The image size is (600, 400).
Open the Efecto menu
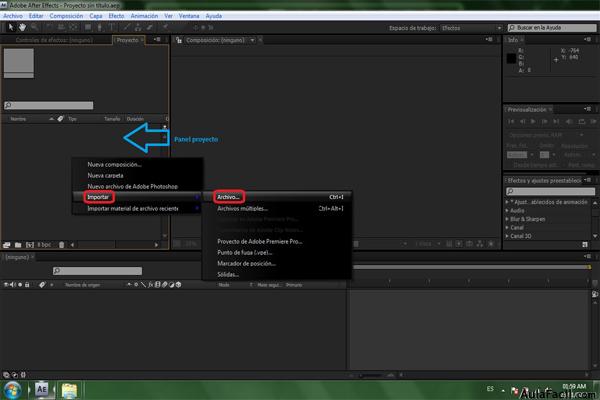[116, 16]
